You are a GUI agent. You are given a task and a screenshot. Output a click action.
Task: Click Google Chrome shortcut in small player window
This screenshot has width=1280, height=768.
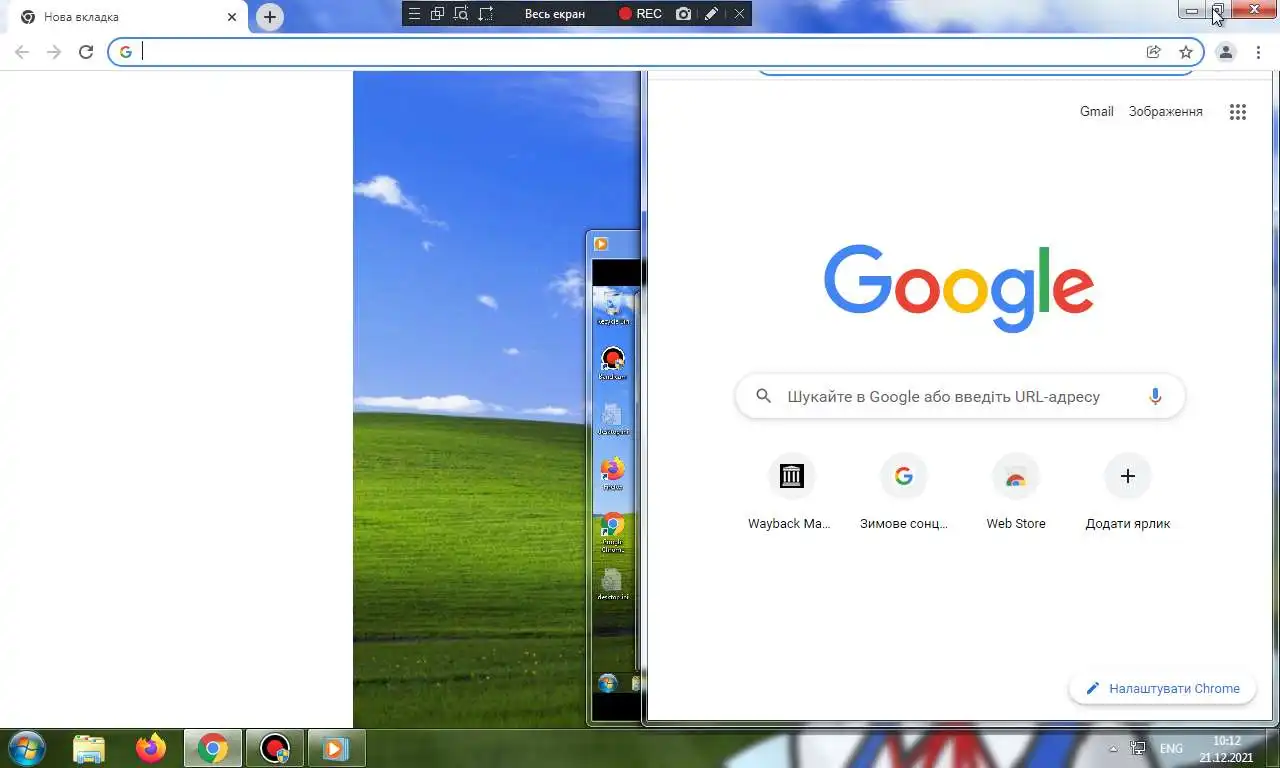(x=613, y=531)
